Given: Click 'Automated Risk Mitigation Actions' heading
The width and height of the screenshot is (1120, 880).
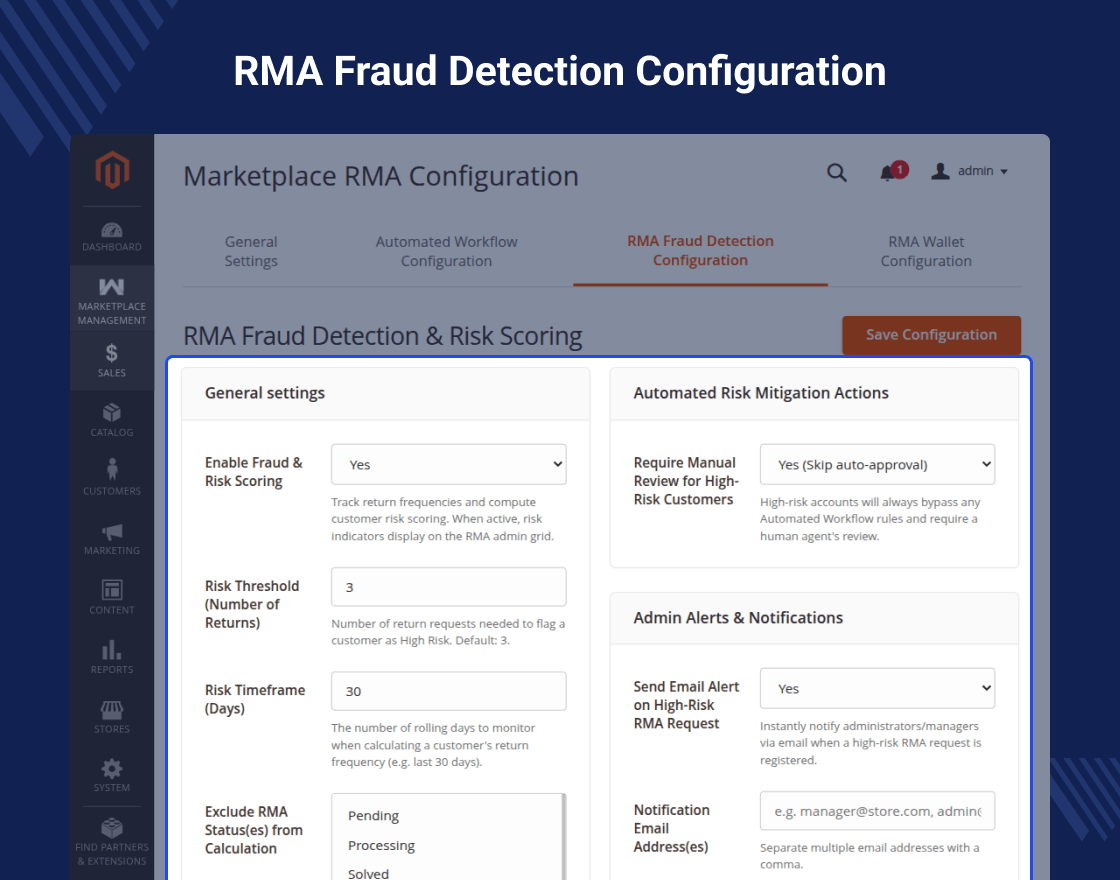Looking at the screenshot, I should click(x=761, y=393).
